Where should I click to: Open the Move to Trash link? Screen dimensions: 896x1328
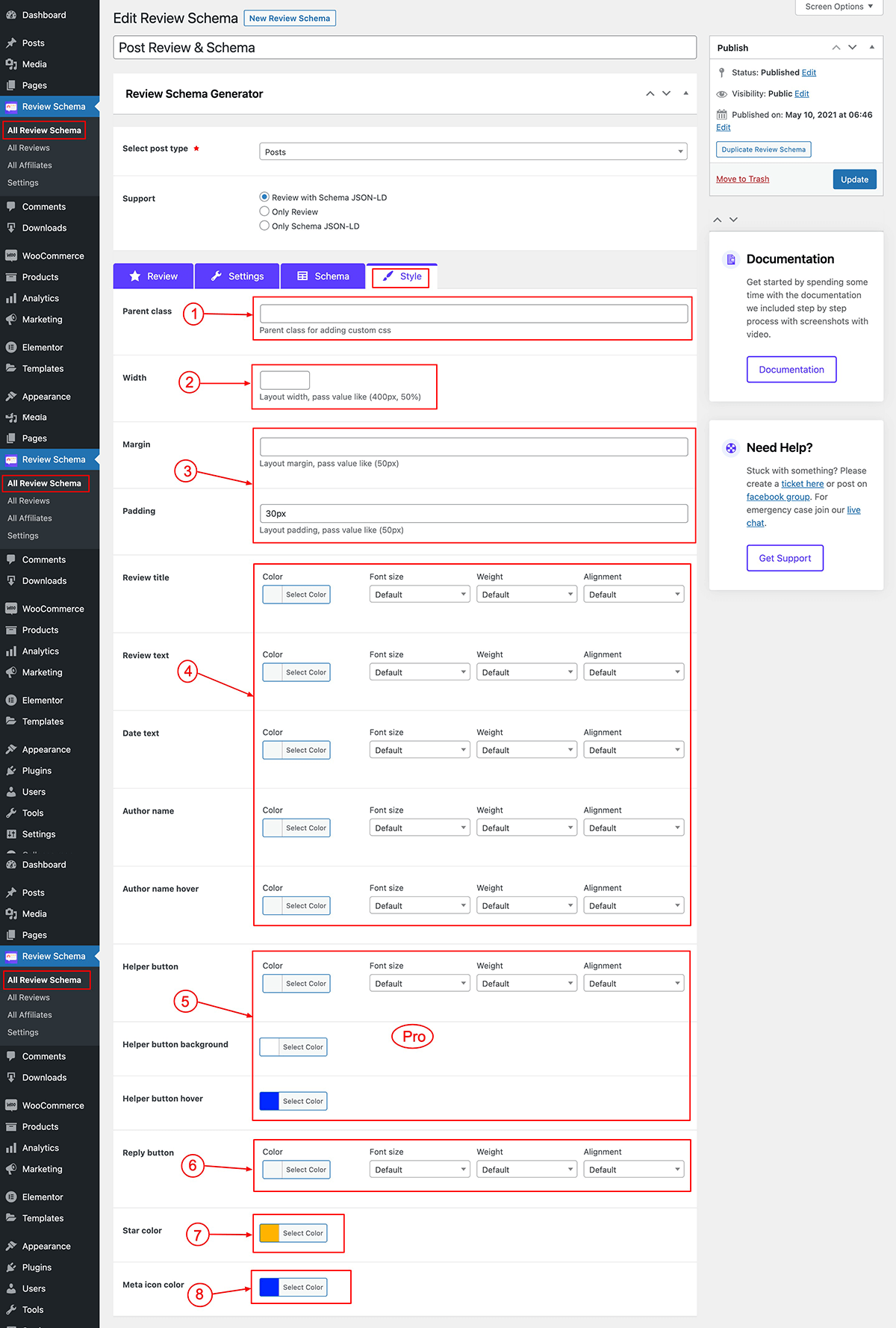pyautogui.click(x=742, y=179)
